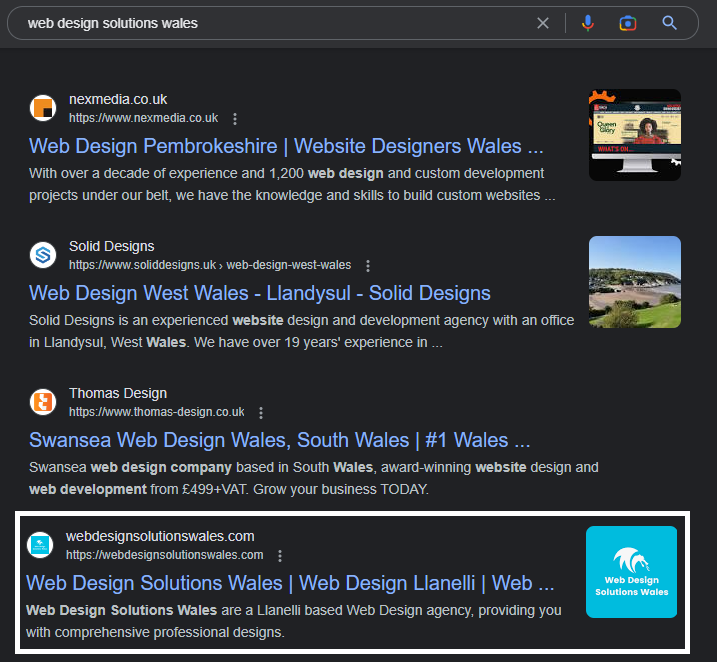Click the https://www.thomas-design.co.uk URL

[157, 412]
